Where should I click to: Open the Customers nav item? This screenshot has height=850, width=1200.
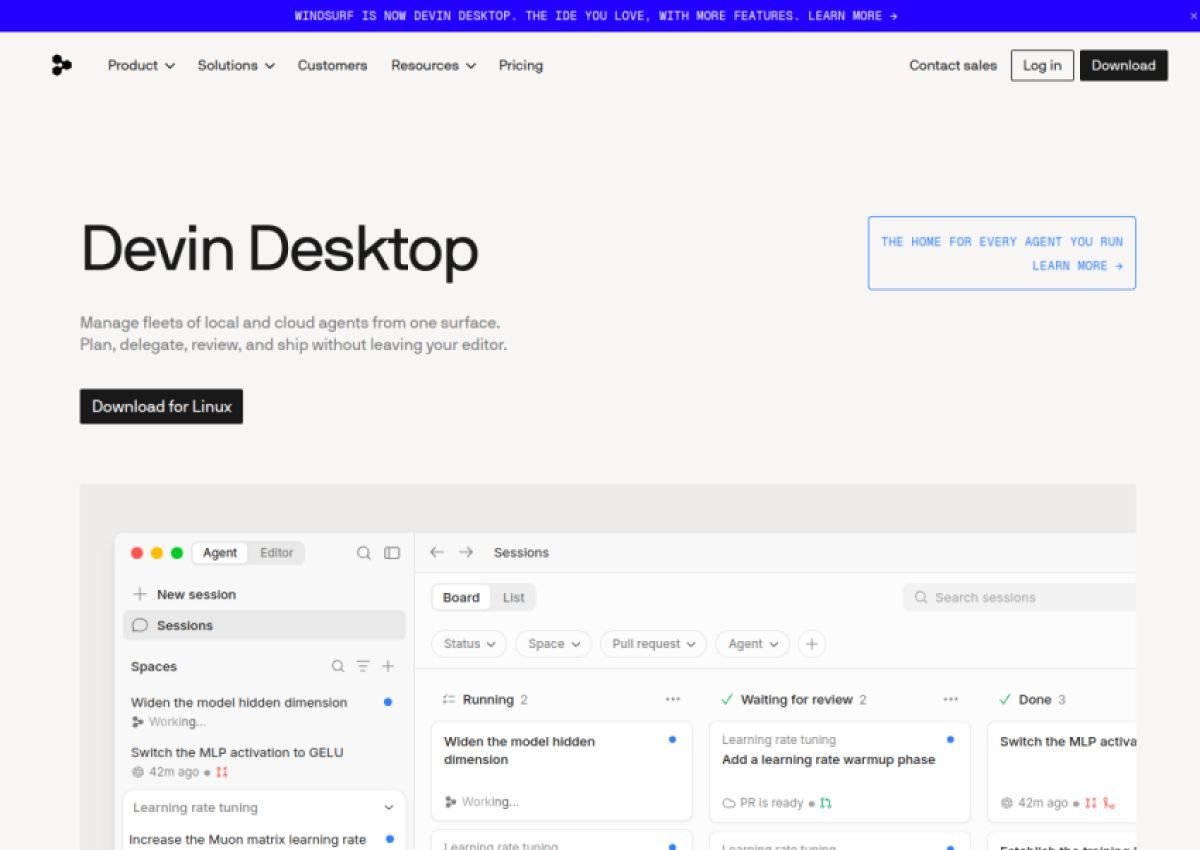coord(332,65)
